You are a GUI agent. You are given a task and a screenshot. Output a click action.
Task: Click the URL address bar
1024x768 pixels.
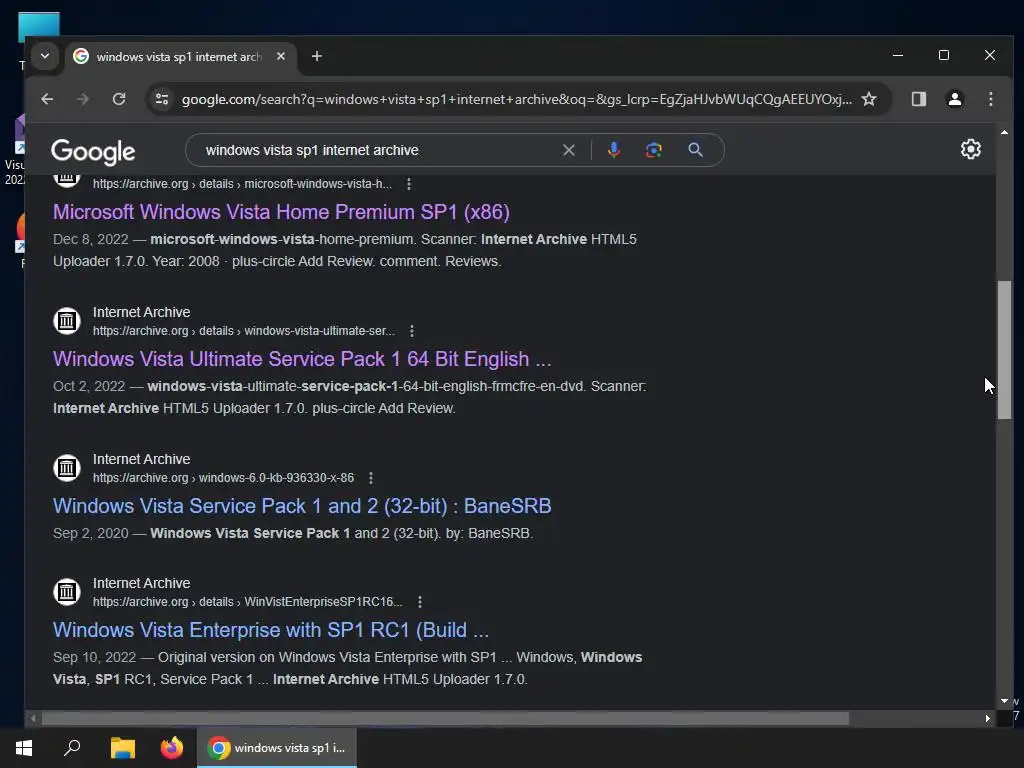pyautogui.click(x=516, y=99)
